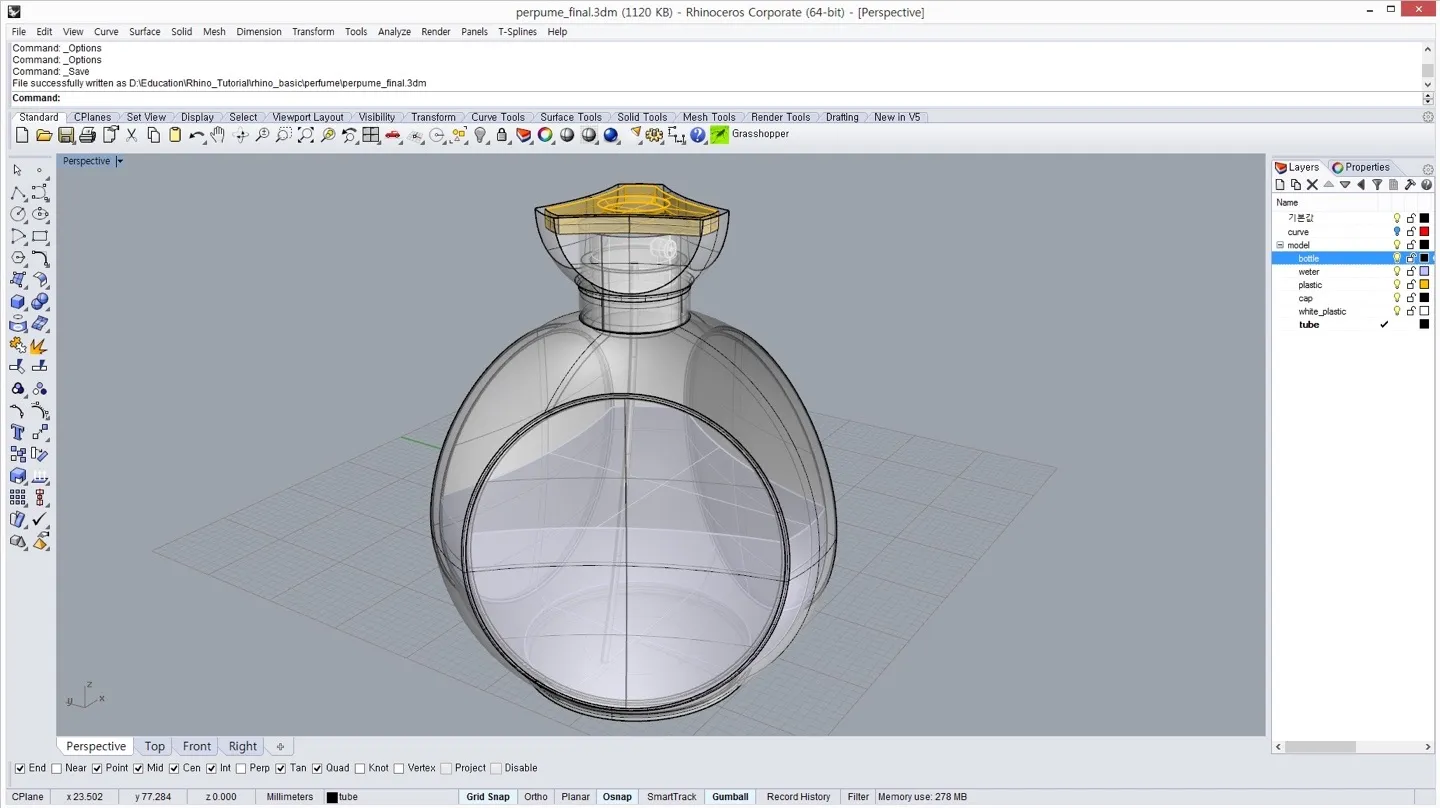This screenshot has width=1440, height=808.
Task: Select the Box solid tool
Action: click(18, 302)
